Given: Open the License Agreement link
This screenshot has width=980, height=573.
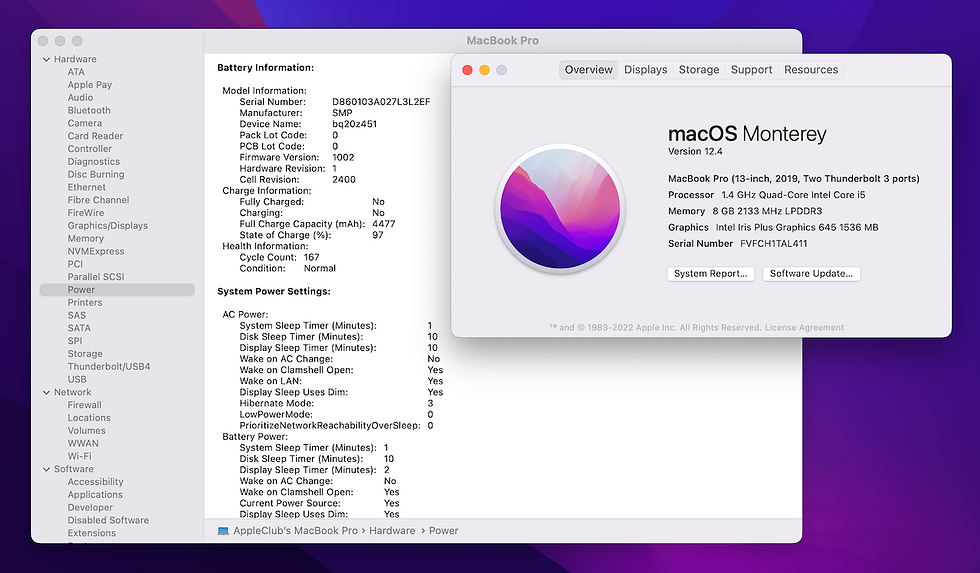Looking at the screenshot, I should 804,327.
